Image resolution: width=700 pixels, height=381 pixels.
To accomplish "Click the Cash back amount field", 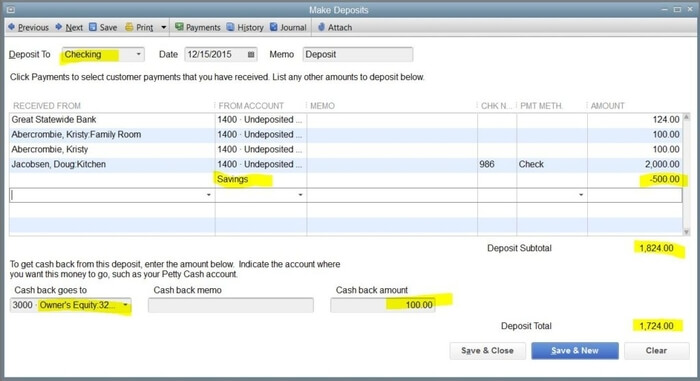I will pyautogui.click(x=383, y=305).
